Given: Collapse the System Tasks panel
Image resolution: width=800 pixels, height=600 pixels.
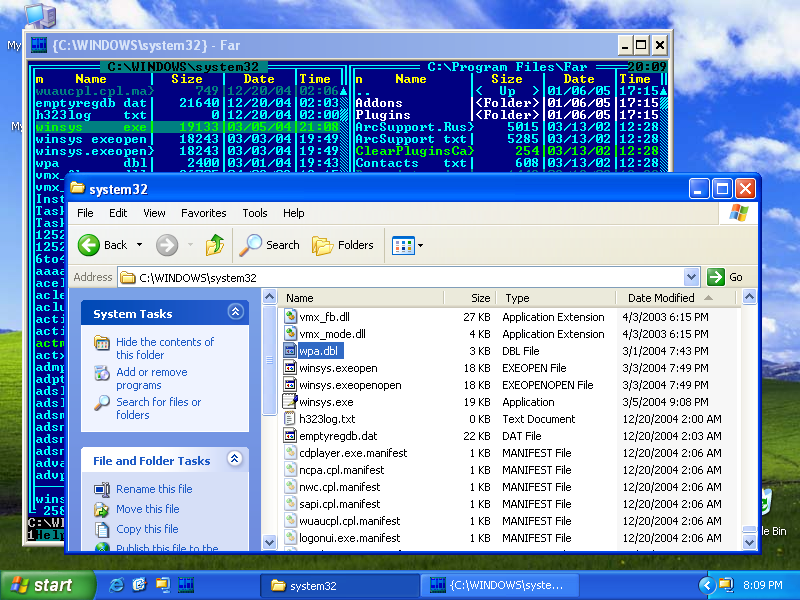Looking at the screenshot, I should click(x=235, y=311).
